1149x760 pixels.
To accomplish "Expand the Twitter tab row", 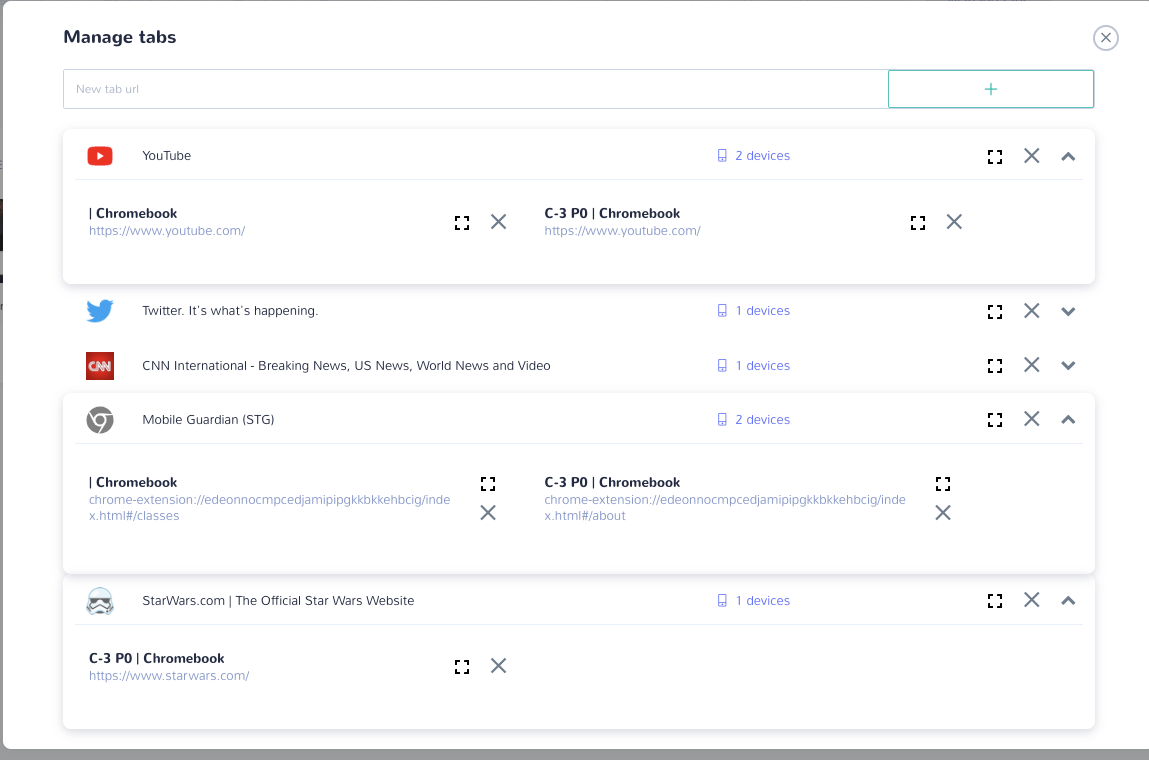I will (1068, 311).
